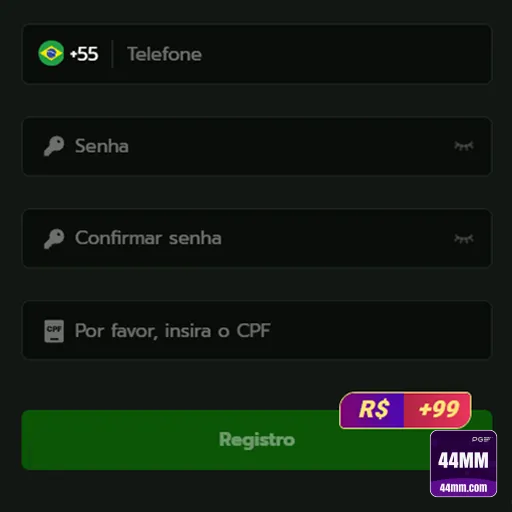Click the key icon beside Confirmar senha
Screen dimensions: 512x512
point(54,239)
